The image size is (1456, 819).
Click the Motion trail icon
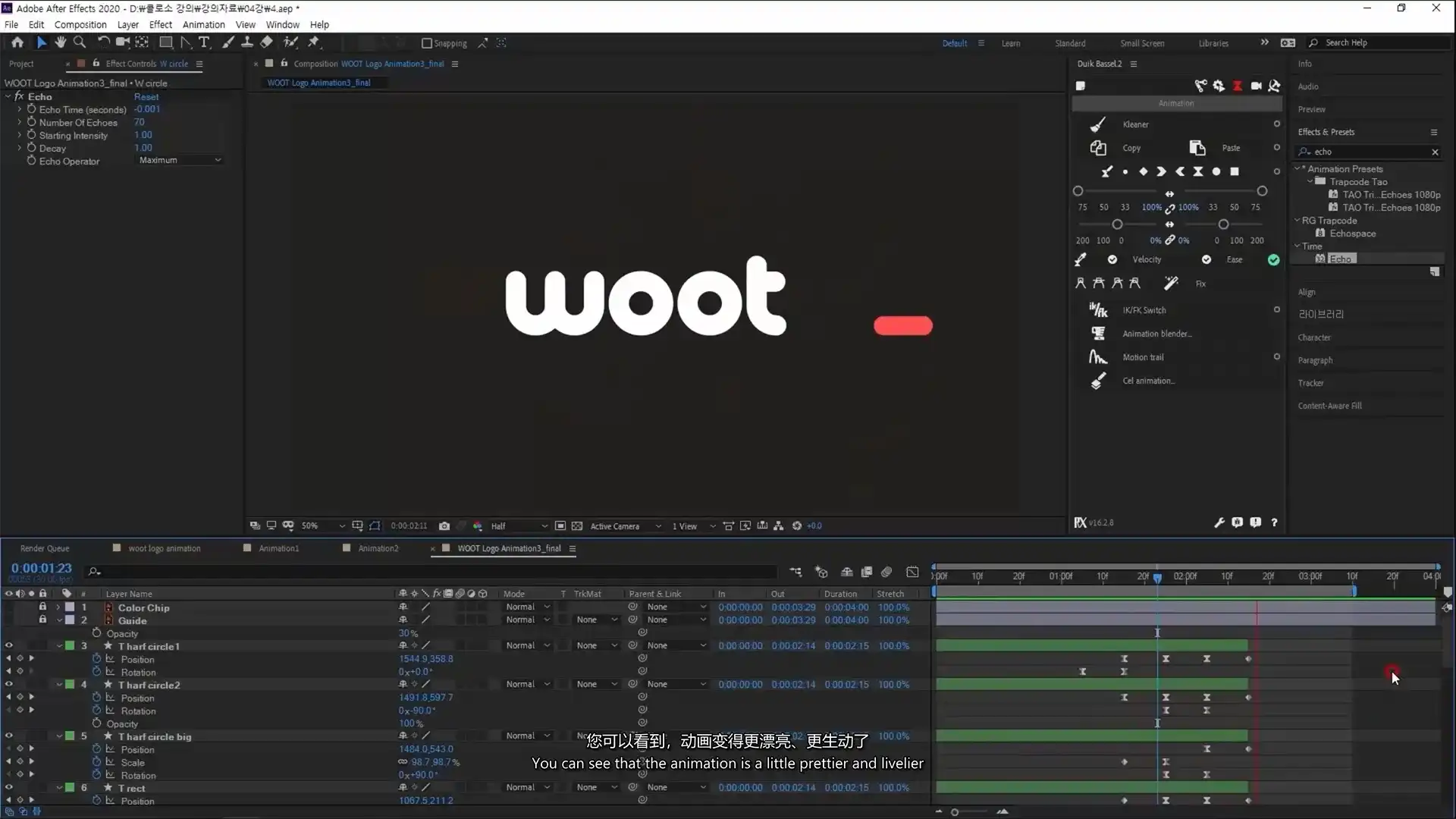[1097, 357]
